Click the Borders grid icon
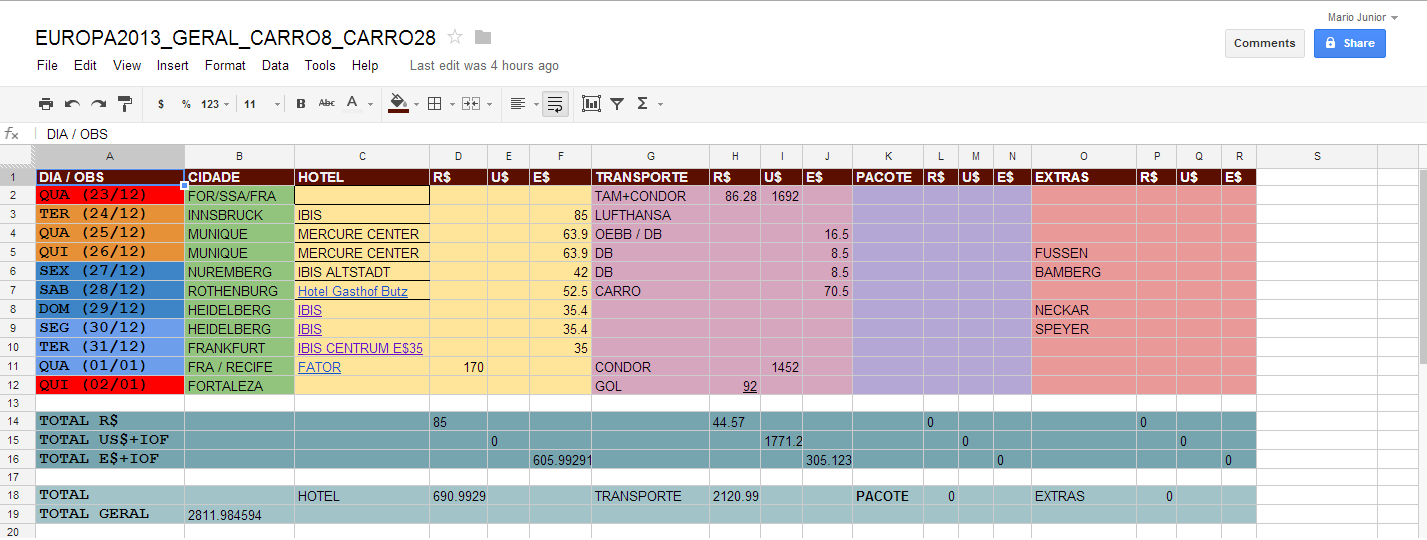The image size is (1427, 540). tap(434, 104)
